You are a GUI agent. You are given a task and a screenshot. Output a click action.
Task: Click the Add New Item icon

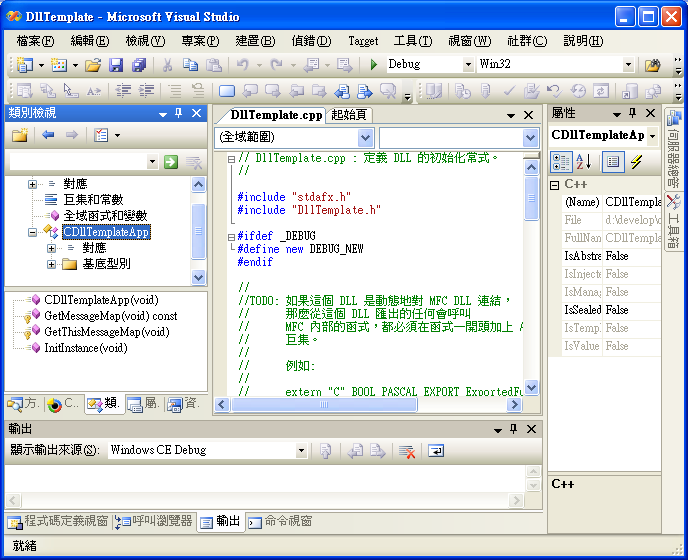pyautogui.click(x=59, y=65)
